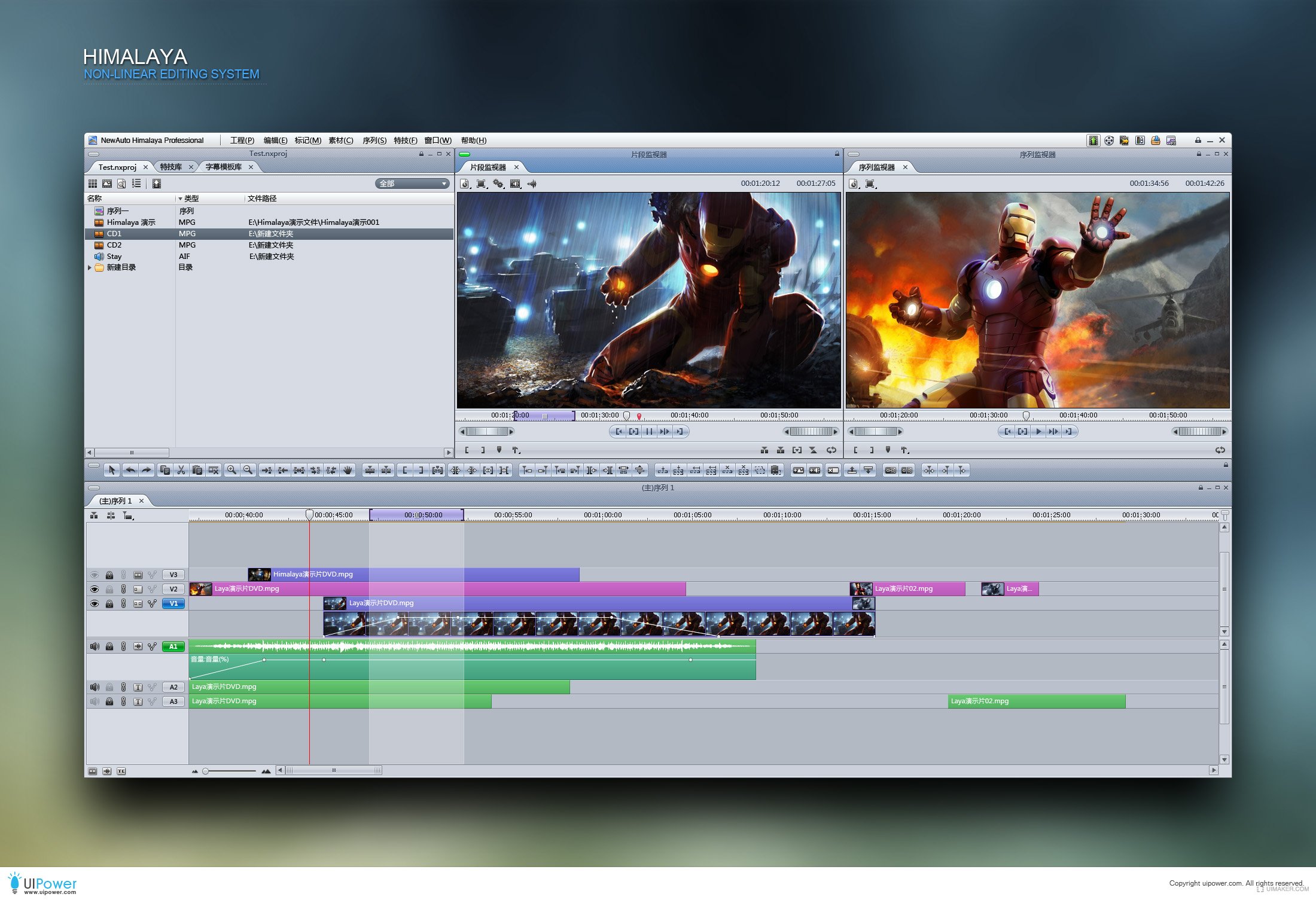Click the undo arrow icon
This screenshot has width=1316, height=900.
(130, 470)
